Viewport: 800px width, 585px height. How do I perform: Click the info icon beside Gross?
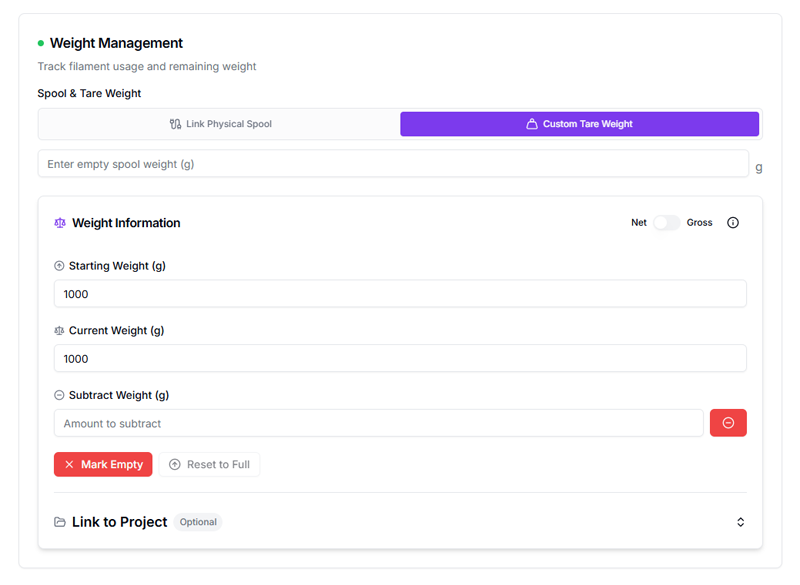(x=733, y=222)
